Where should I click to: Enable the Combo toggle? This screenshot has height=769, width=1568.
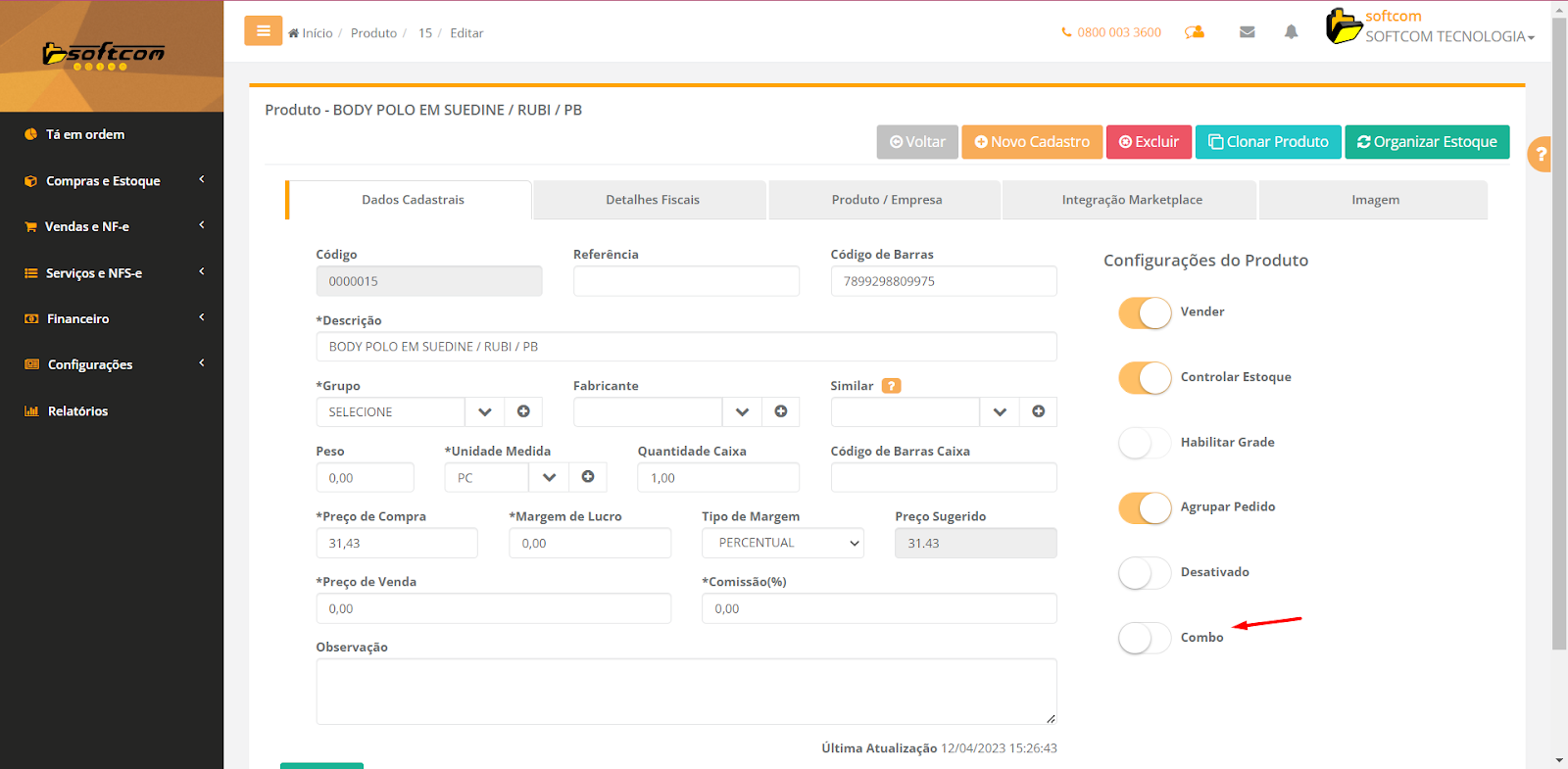[x=1145, y=638]
